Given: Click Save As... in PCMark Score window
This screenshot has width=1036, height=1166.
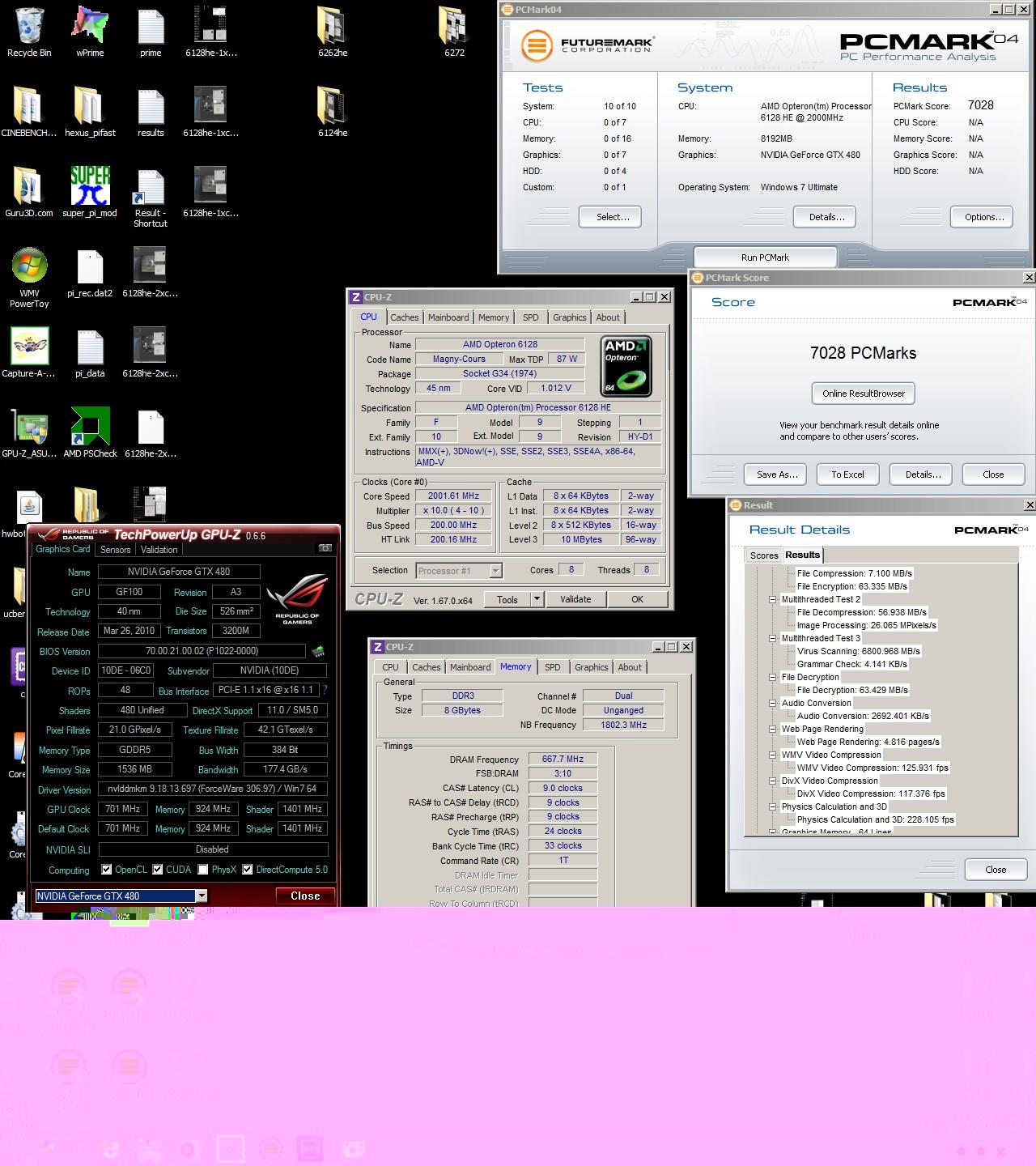Looking at the screenshot, I should (x=777, y=474).
